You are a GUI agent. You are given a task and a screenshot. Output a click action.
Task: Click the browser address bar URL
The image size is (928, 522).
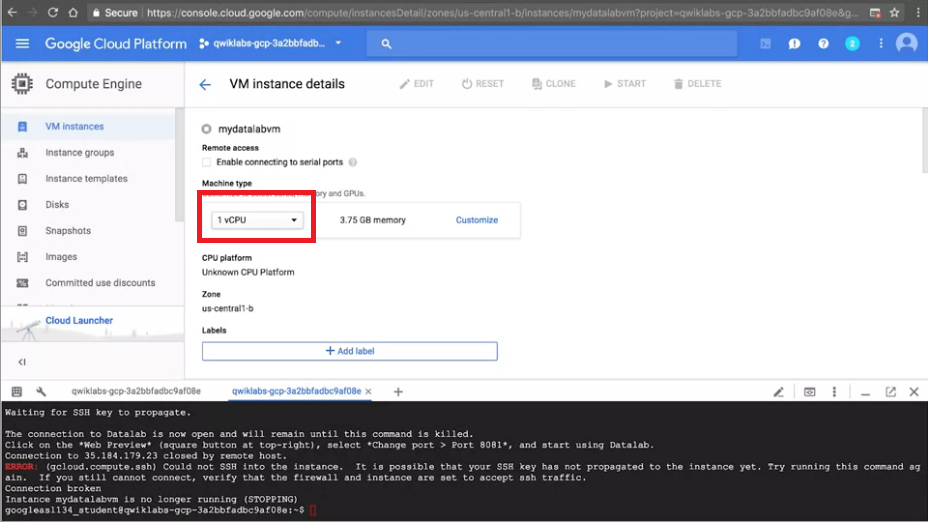(502, 12)
